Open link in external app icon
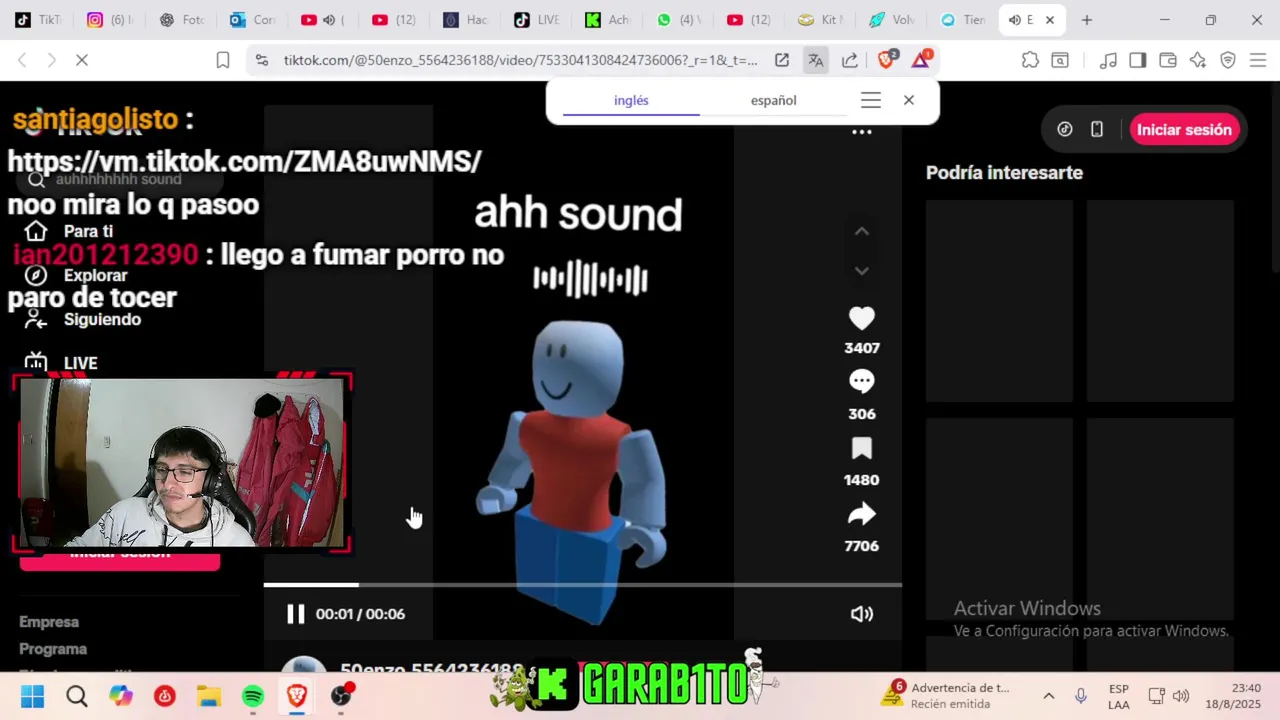Image resolution: width=1280 pixels, height=720 pixels. [x=782, y=60]
